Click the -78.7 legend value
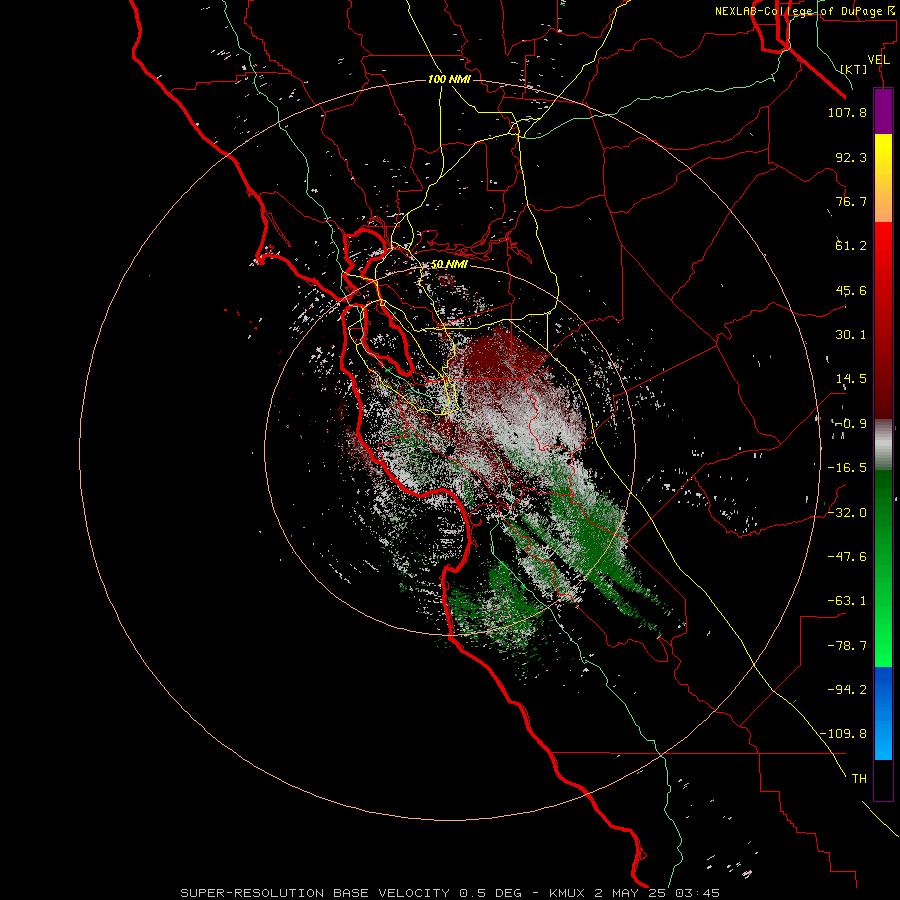The image size is (900, 900). (847, 646)
